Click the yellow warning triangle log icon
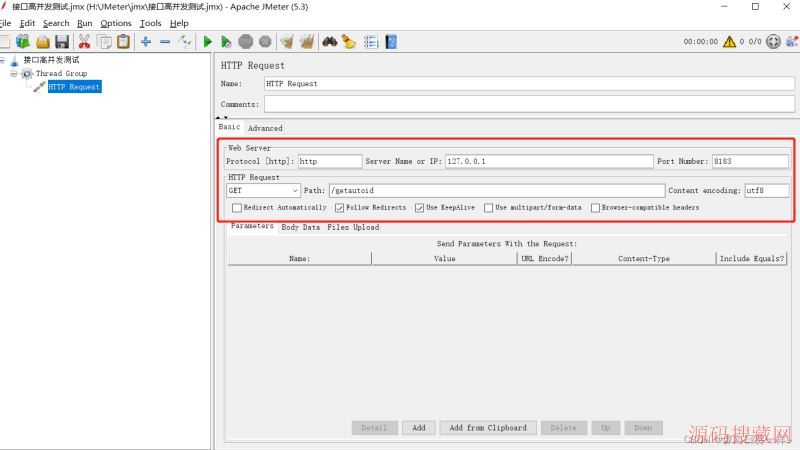 pyautogui.click(x=729, y=41)
